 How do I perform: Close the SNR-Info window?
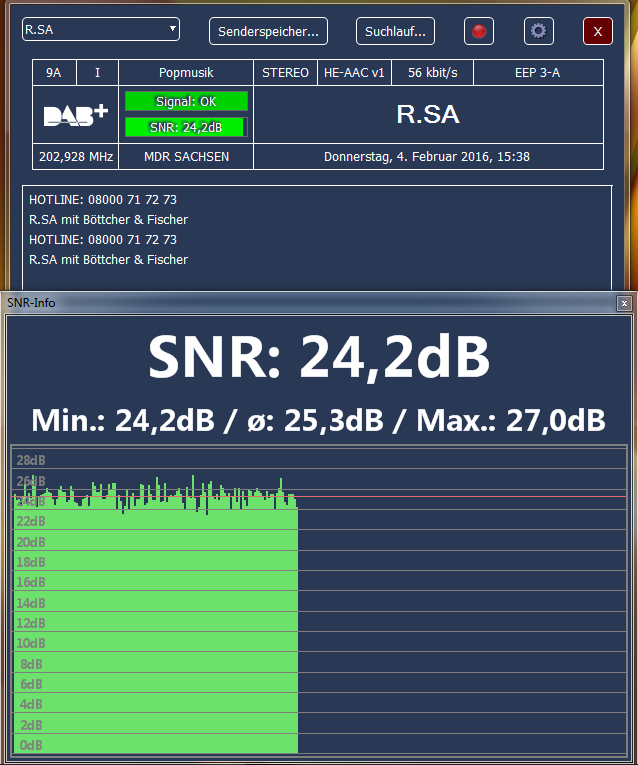click(624, 302)
